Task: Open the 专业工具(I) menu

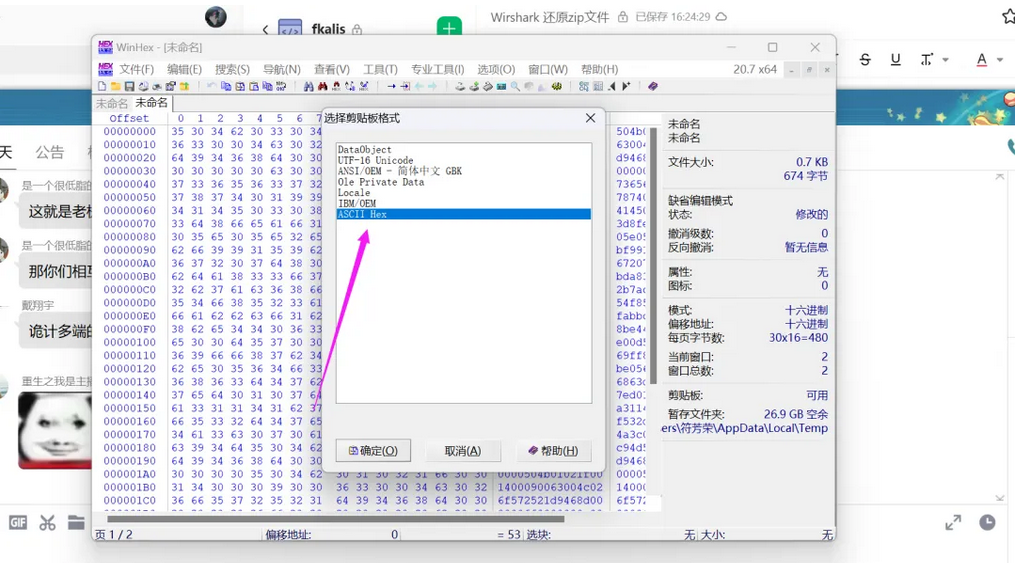Action: [438, 69]
